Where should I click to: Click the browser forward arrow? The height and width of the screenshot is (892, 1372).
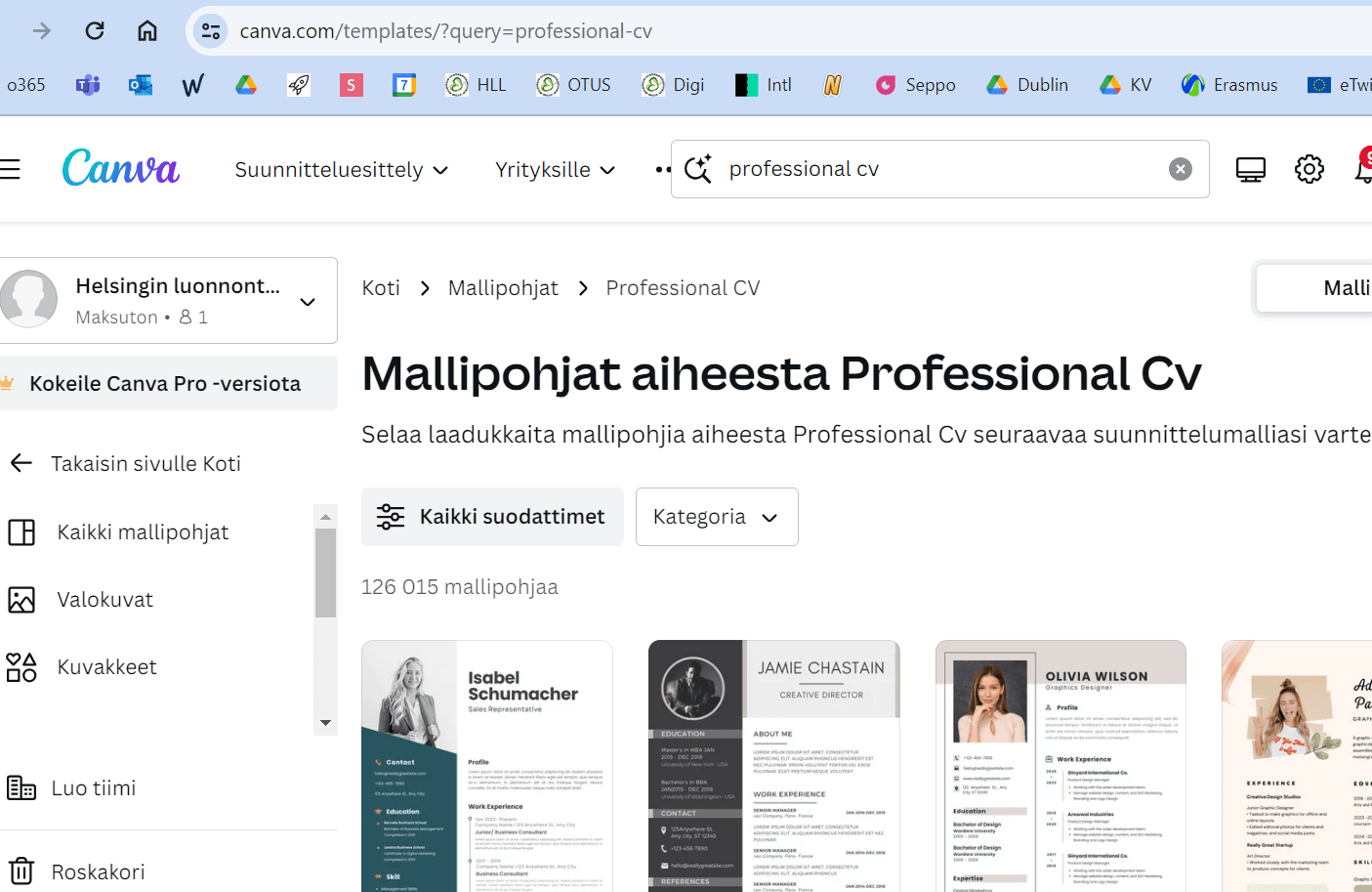tap(41, 31)
